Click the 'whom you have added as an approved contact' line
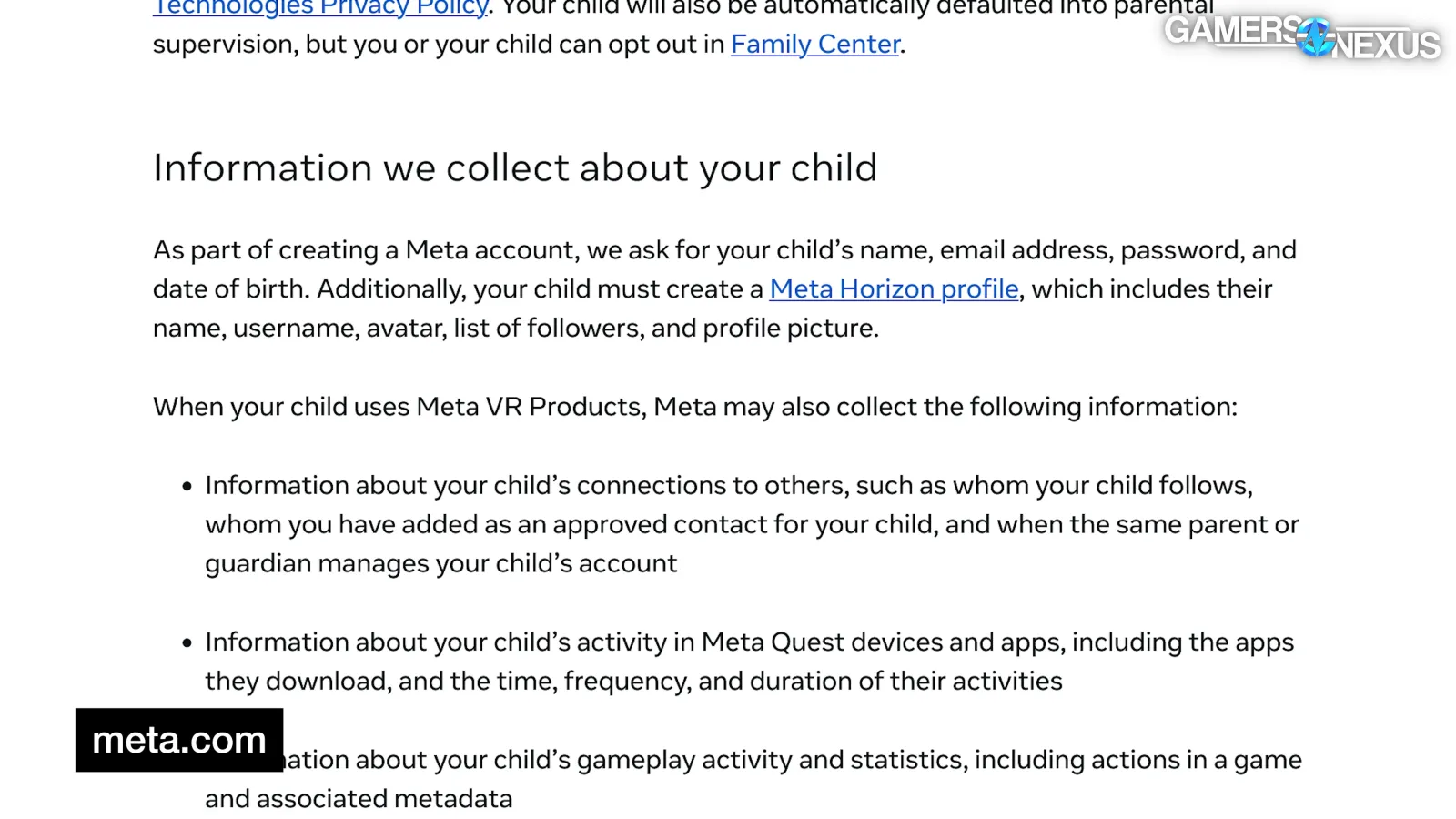Viewport: 1456px width, 819px height. [752, 524]
